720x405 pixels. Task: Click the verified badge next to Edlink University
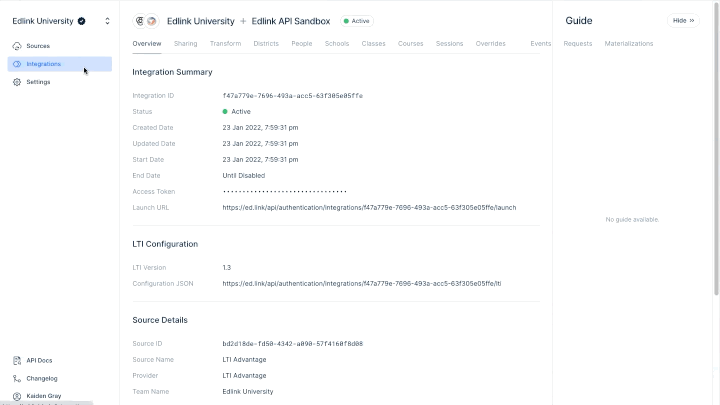(x=81, y=21)
